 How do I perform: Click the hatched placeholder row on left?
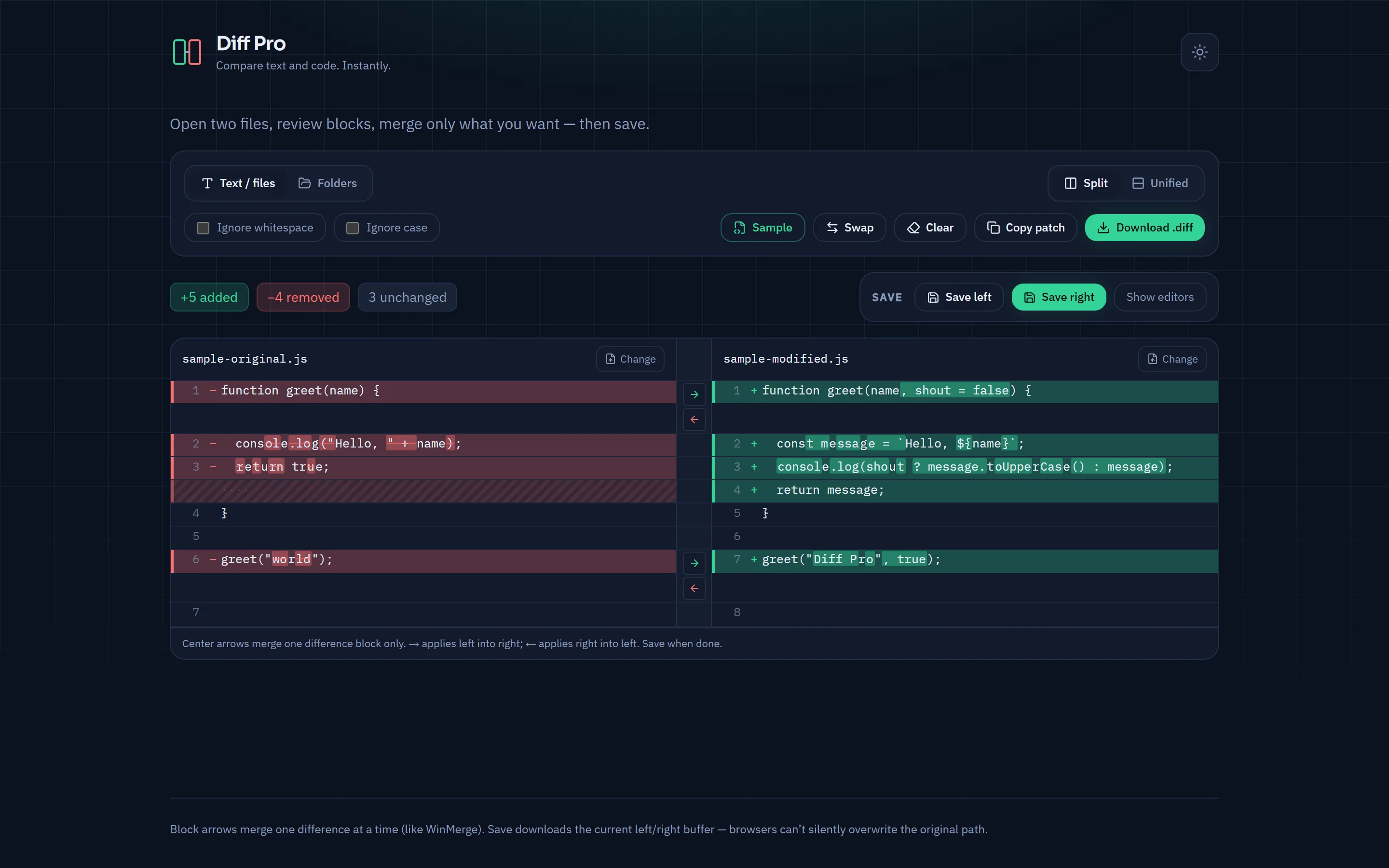423,491
